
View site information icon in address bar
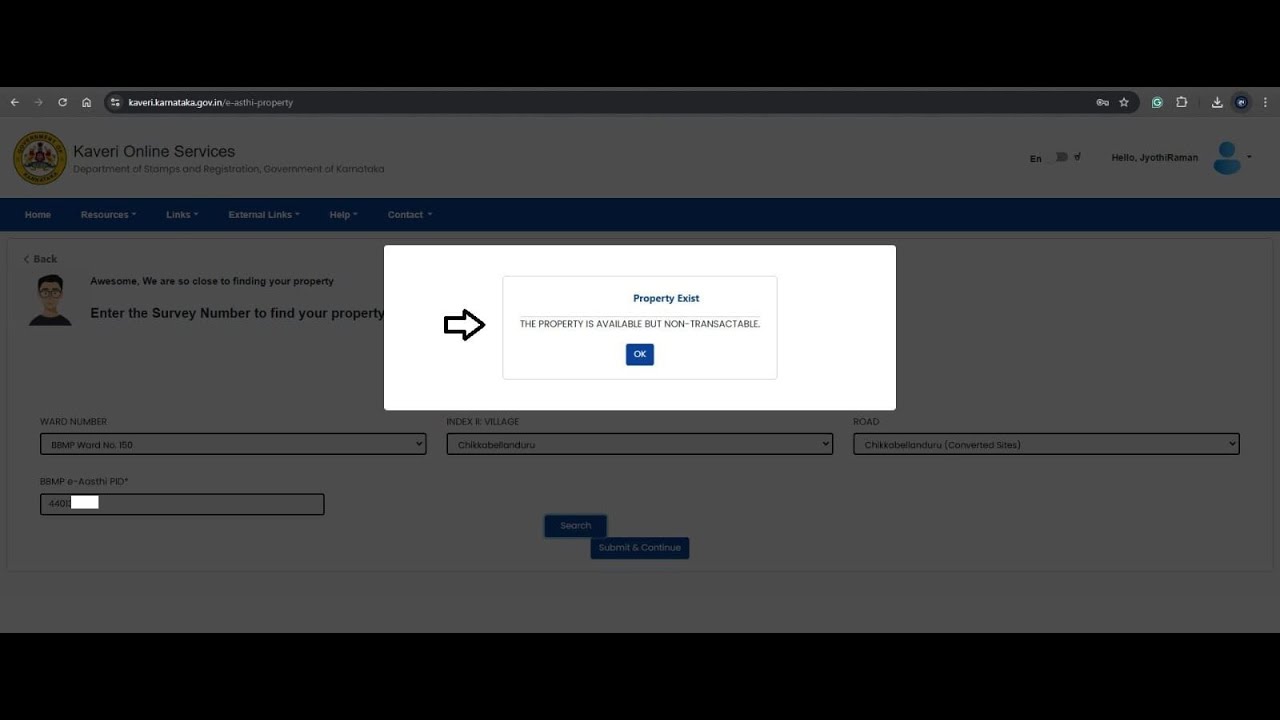tap(115, 102)
